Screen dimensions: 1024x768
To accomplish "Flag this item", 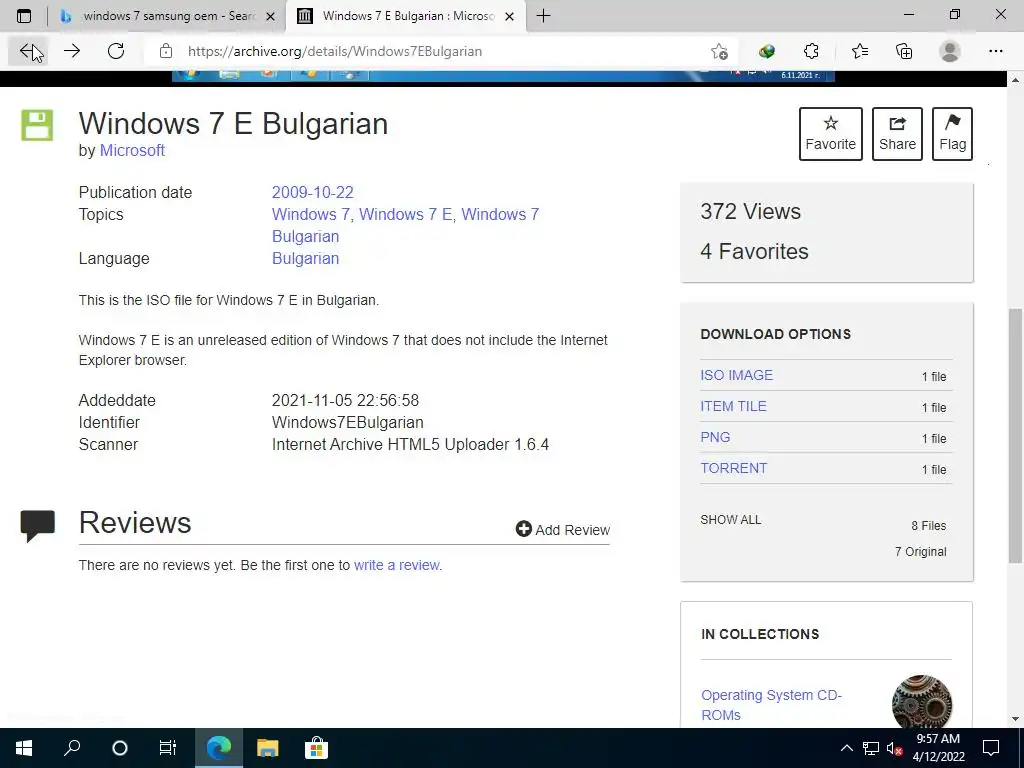I will tap(952, 134).
